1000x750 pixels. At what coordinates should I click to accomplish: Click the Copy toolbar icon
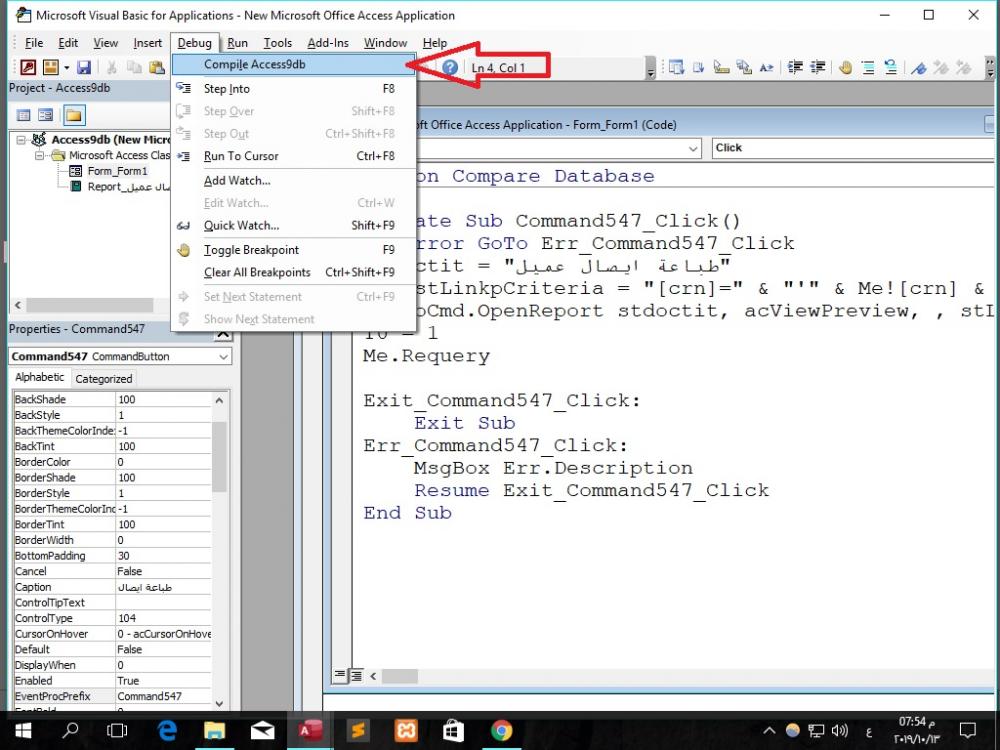pos(134,67)
